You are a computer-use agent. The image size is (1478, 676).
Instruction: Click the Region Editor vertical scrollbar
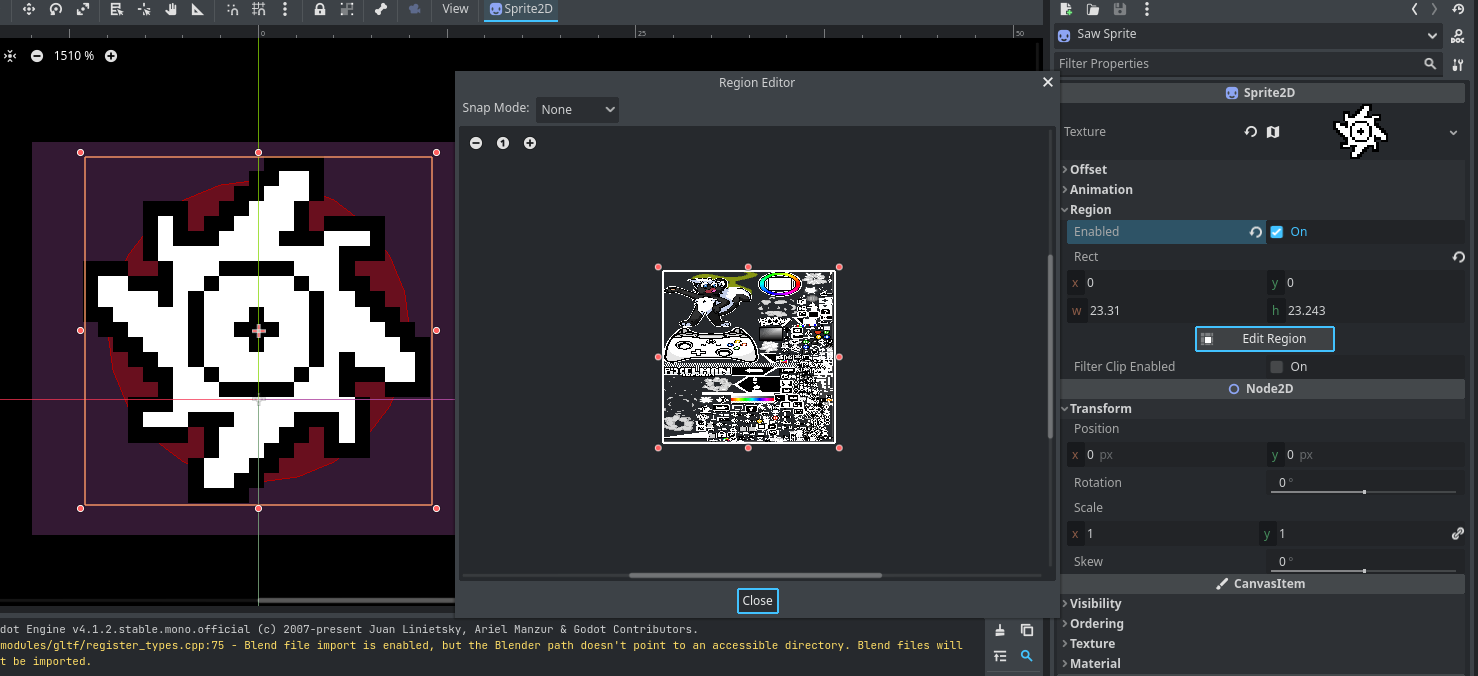pos(1050,345)
